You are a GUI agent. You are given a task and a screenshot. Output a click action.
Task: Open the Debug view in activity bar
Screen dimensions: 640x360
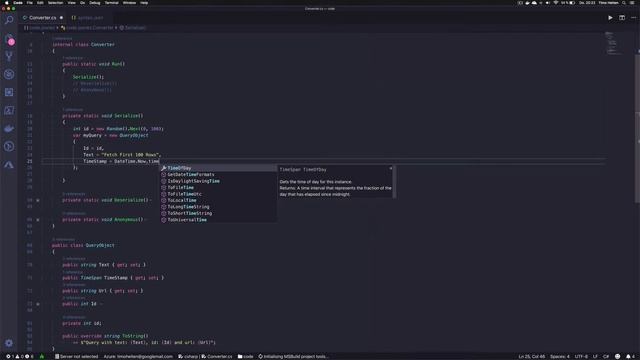9,74
